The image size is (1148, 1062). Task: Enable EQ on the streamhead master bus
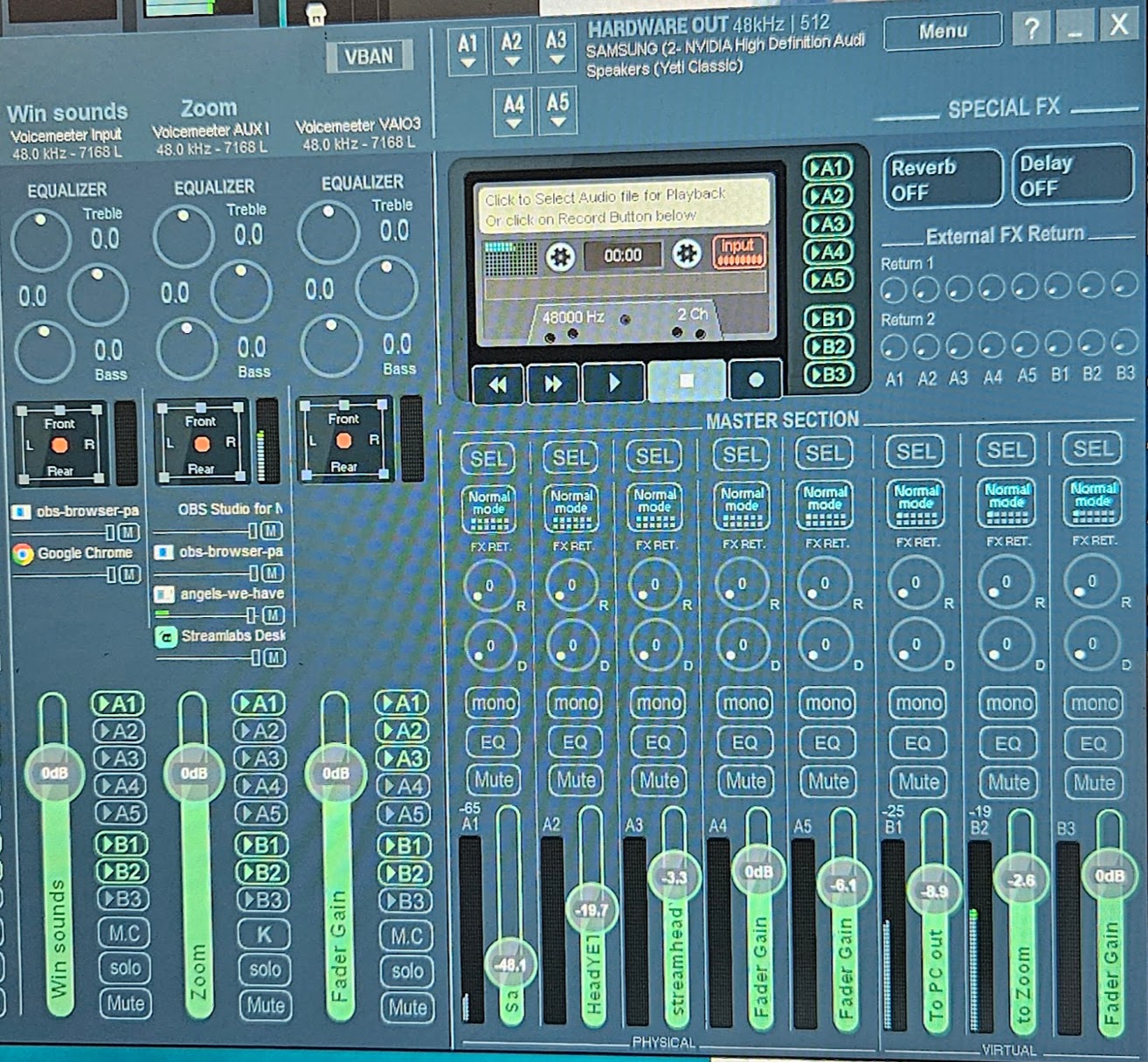(657, 743)
